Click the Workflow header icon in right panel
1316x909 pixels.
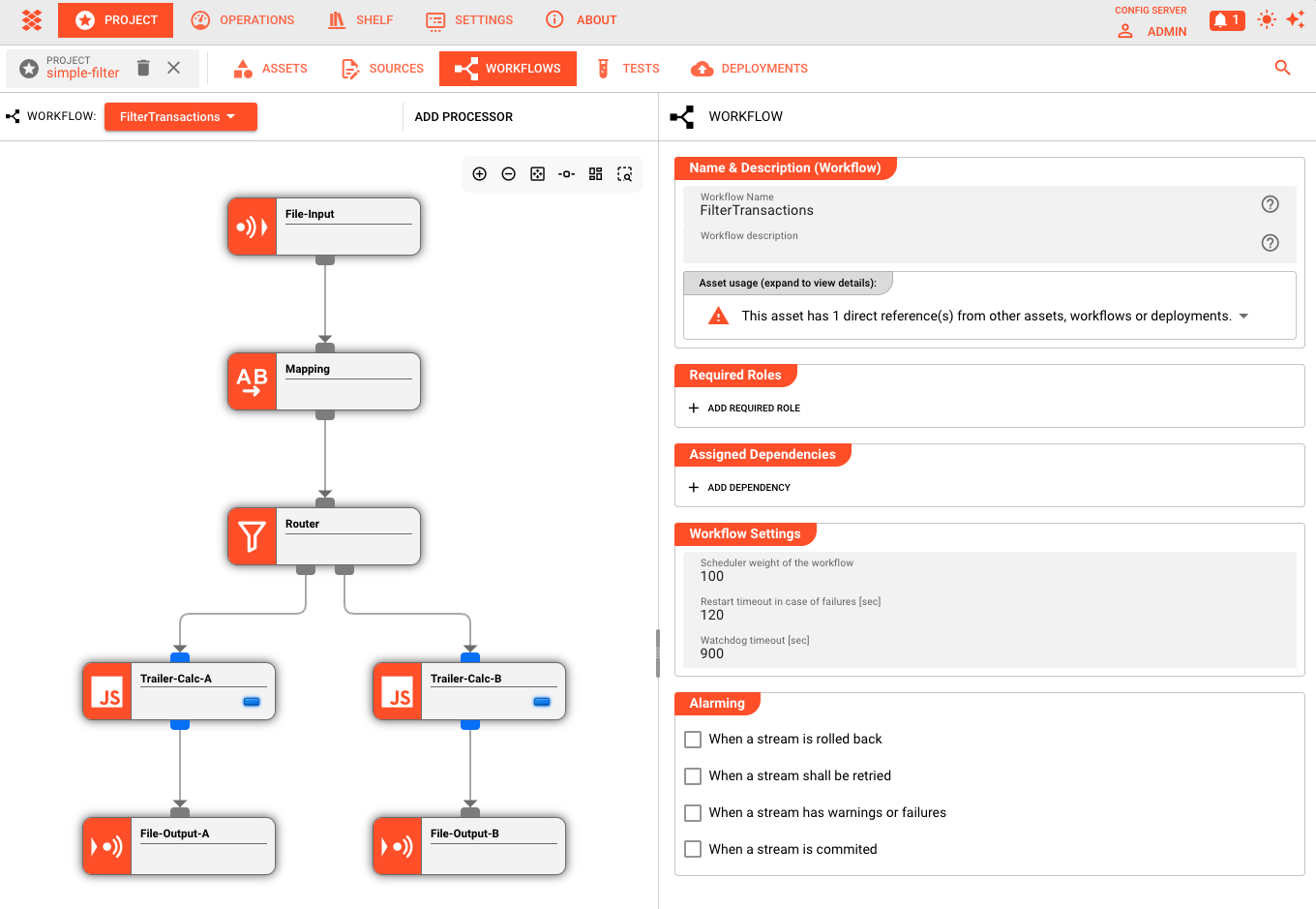coord(682,117)
